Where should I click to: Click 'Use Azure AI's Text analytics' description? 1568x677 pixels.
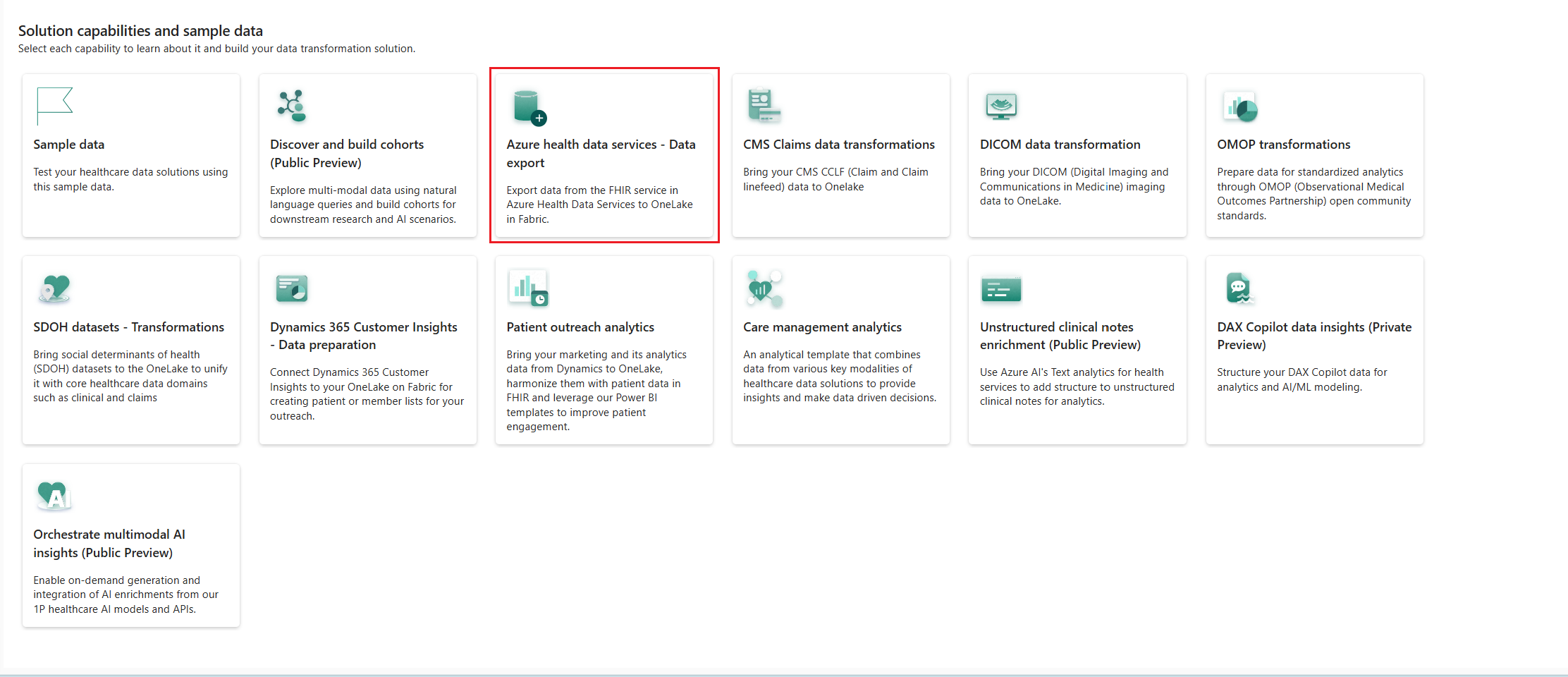click(x=1077, y=386)
